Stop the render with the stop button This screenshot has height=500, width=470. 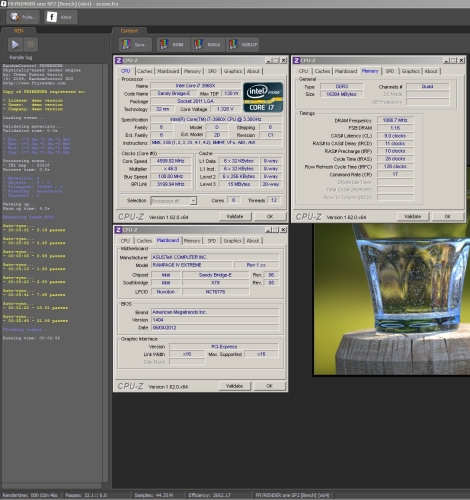click(x=31, y=44)
